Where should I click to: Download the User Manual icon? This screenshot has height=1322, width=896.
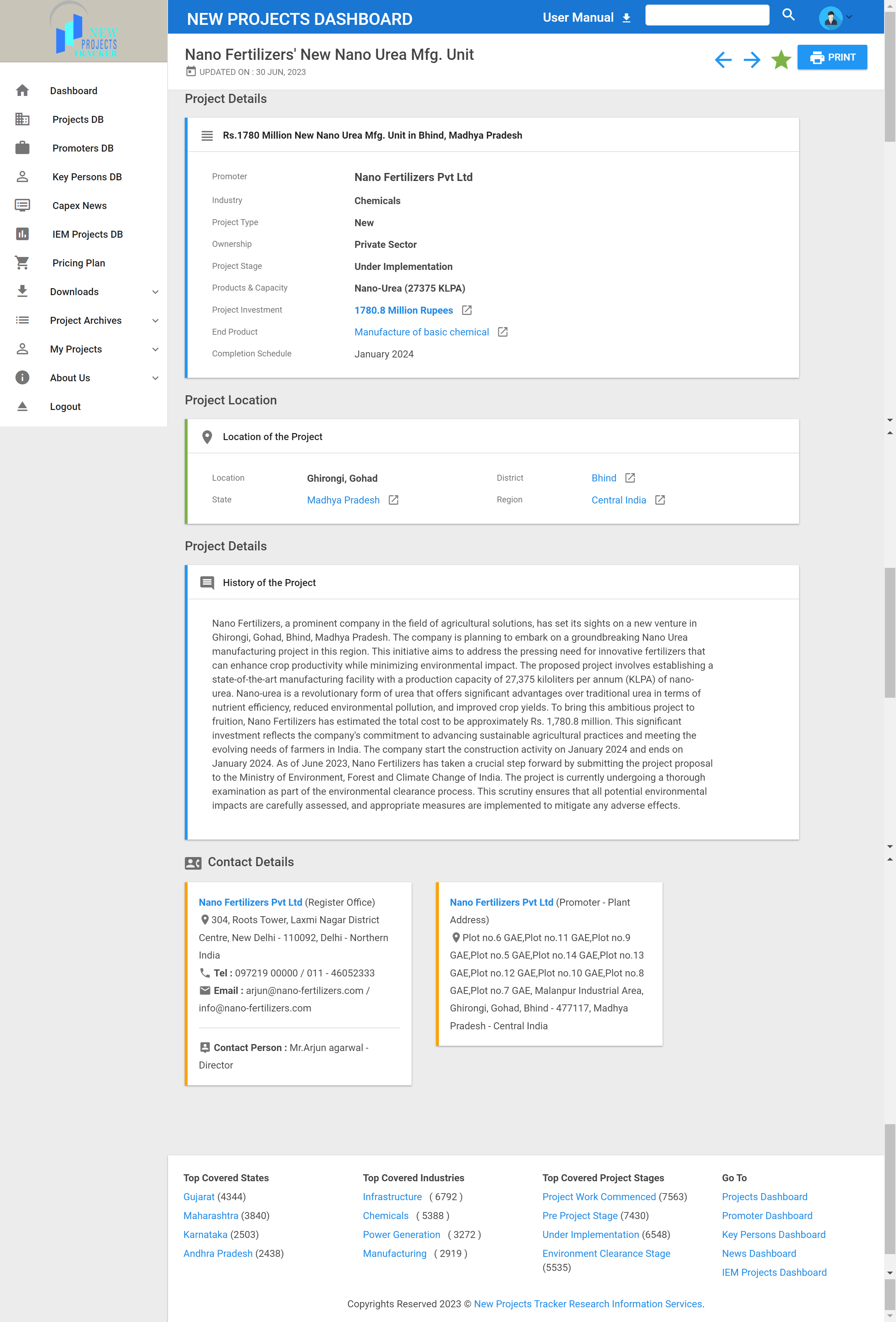[626, 18]
